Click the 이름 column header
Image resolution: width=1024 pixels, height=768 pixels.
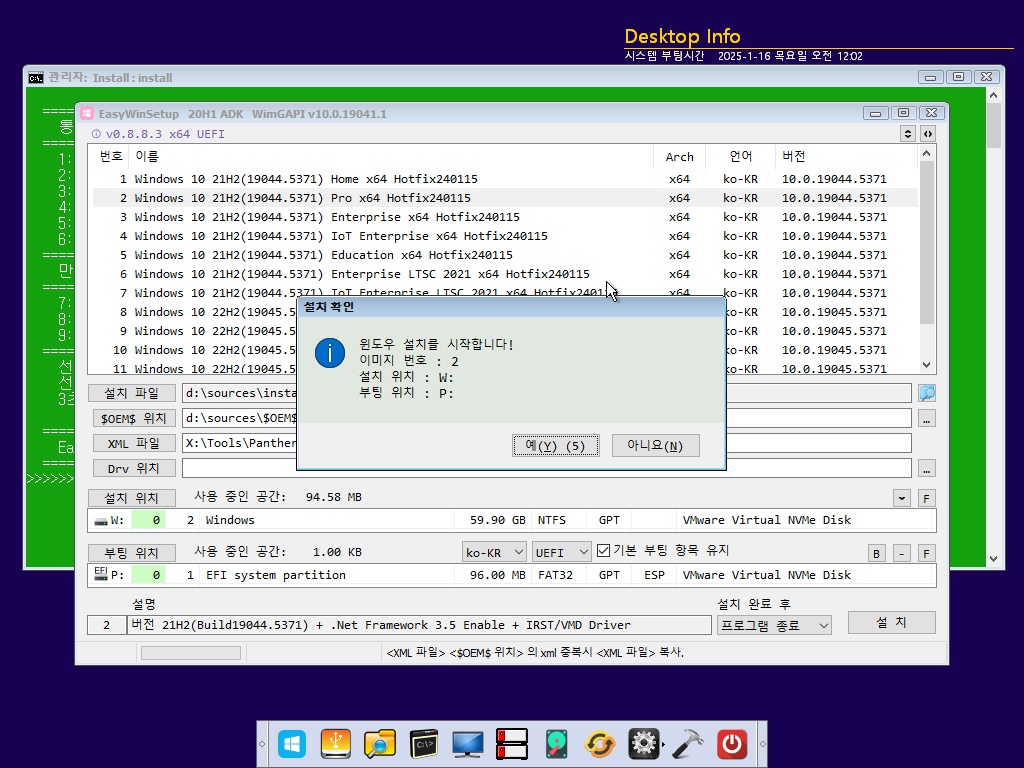click(x=392, y=157)
